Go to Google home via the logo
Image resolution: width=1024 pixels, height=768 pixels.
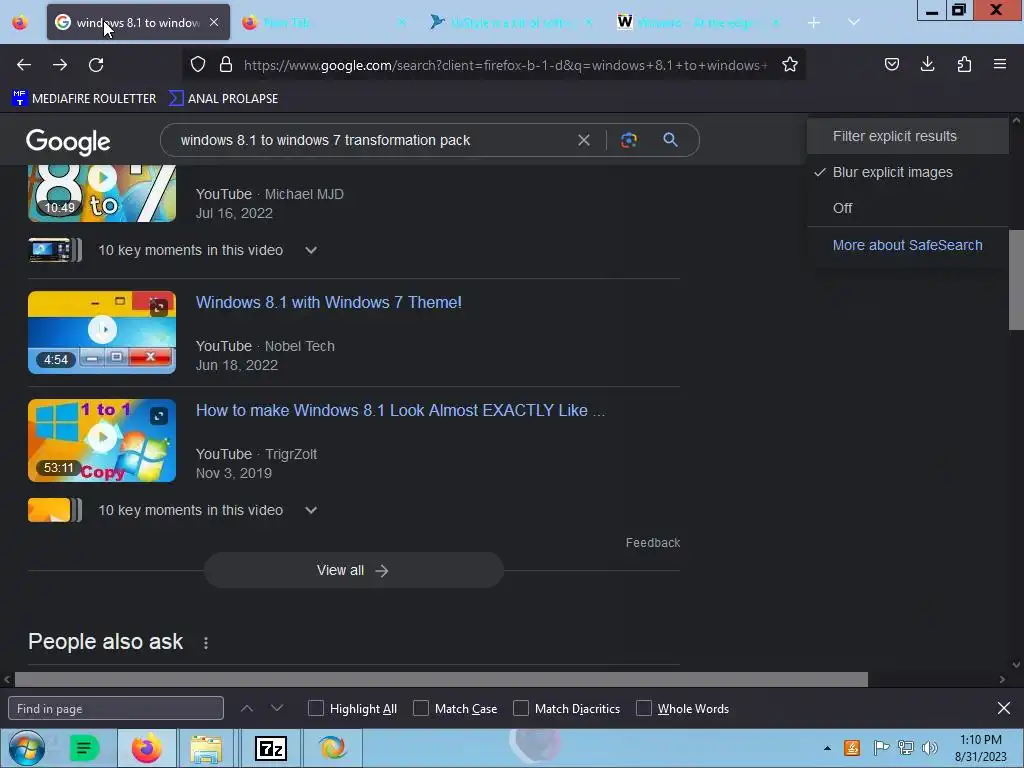68,141
